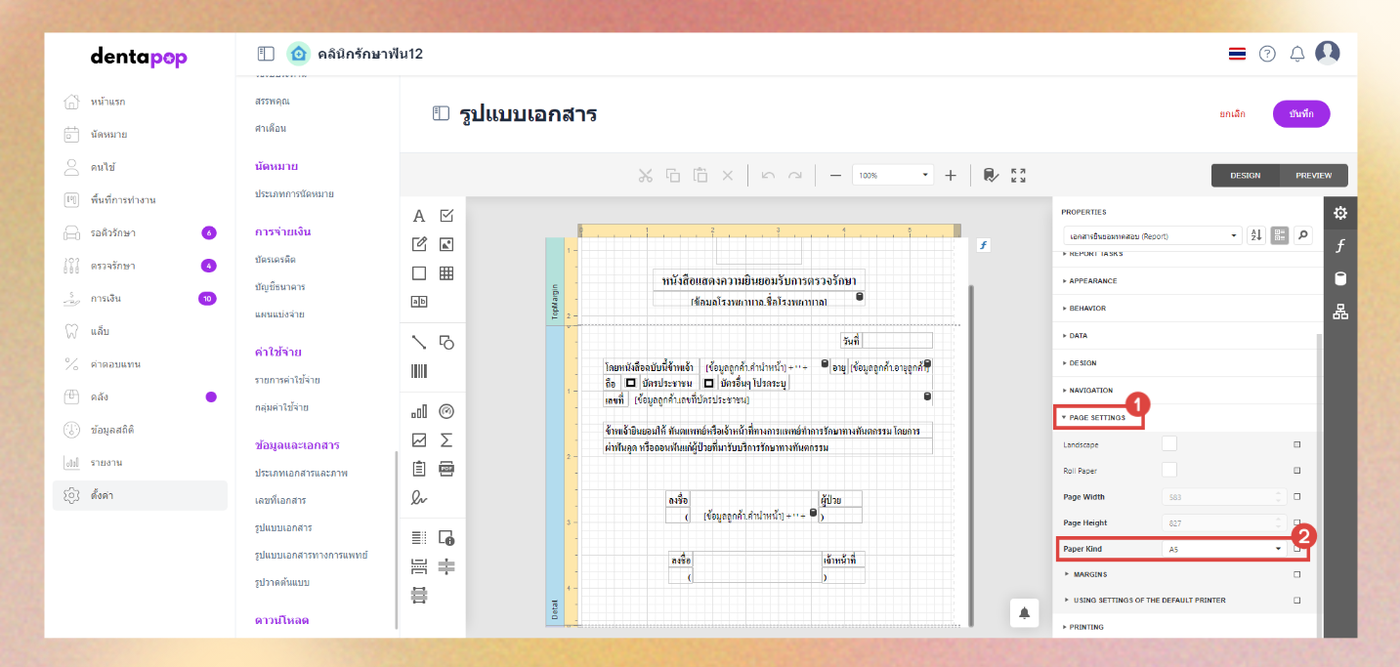Click the Page Width value field
The width and height of the screenshot is (1400, 667).
[1224, 496]
